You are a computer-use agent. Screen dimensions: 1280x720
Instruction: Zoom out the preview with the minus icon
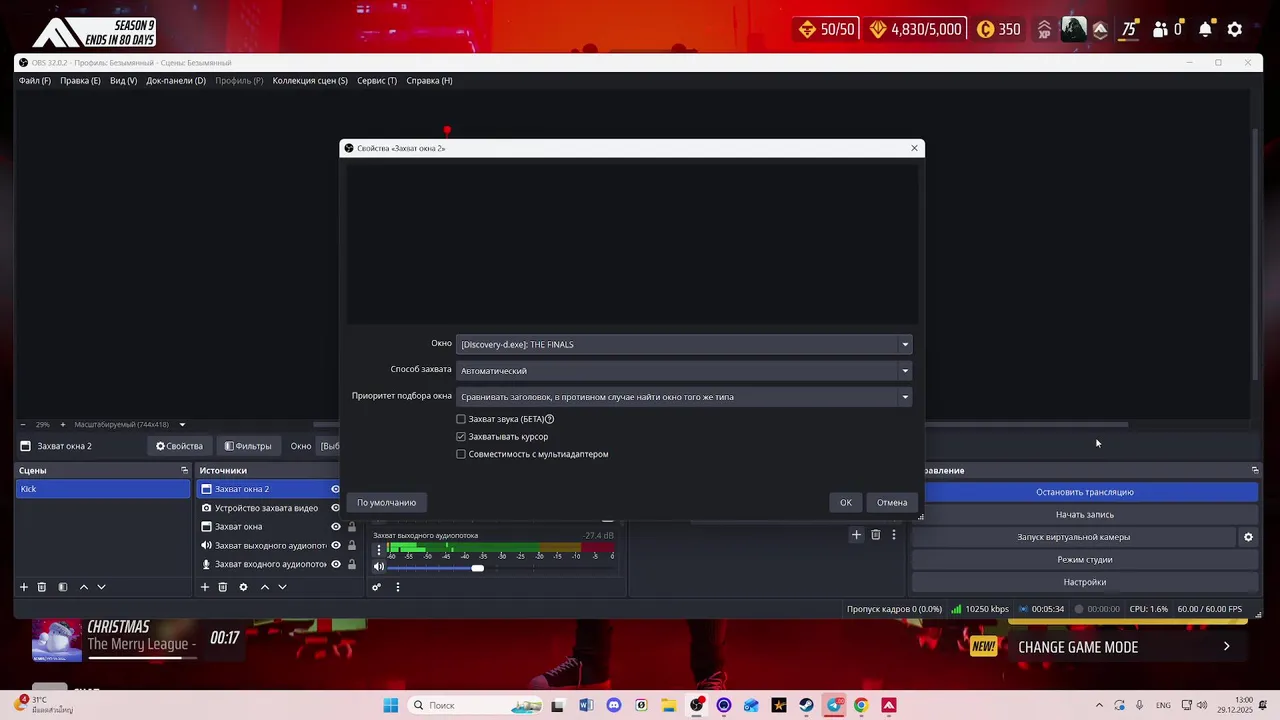[x=24, y=424]
